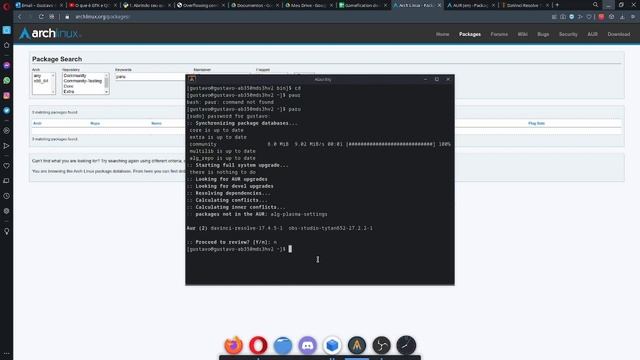Select 'any' in the Arch list
The width and height of the screenshot is (640, 360).
click(38, 76)
